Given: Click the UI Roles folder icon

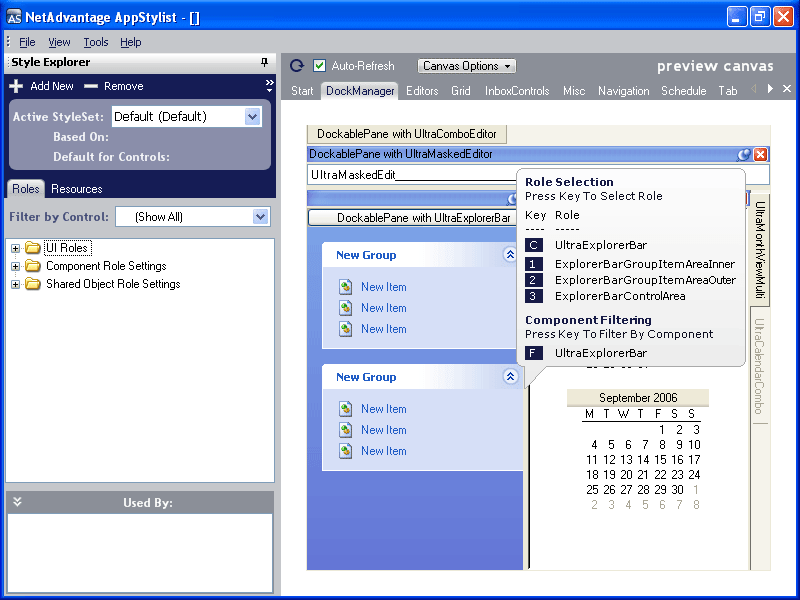Looking at the screenshot, I should click(32, 247).
